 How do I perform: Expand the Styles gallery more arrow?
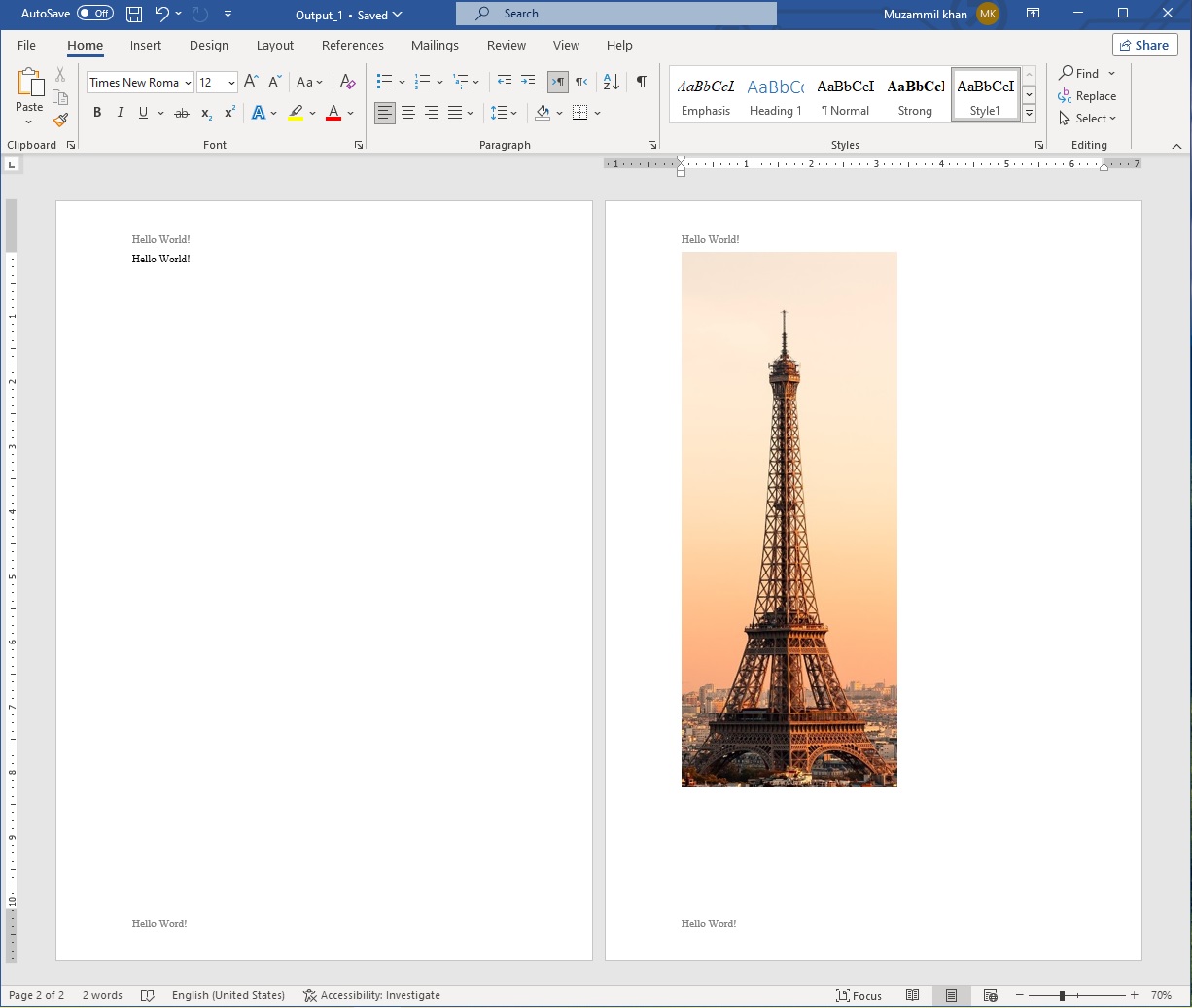(x=1029, y=115)
